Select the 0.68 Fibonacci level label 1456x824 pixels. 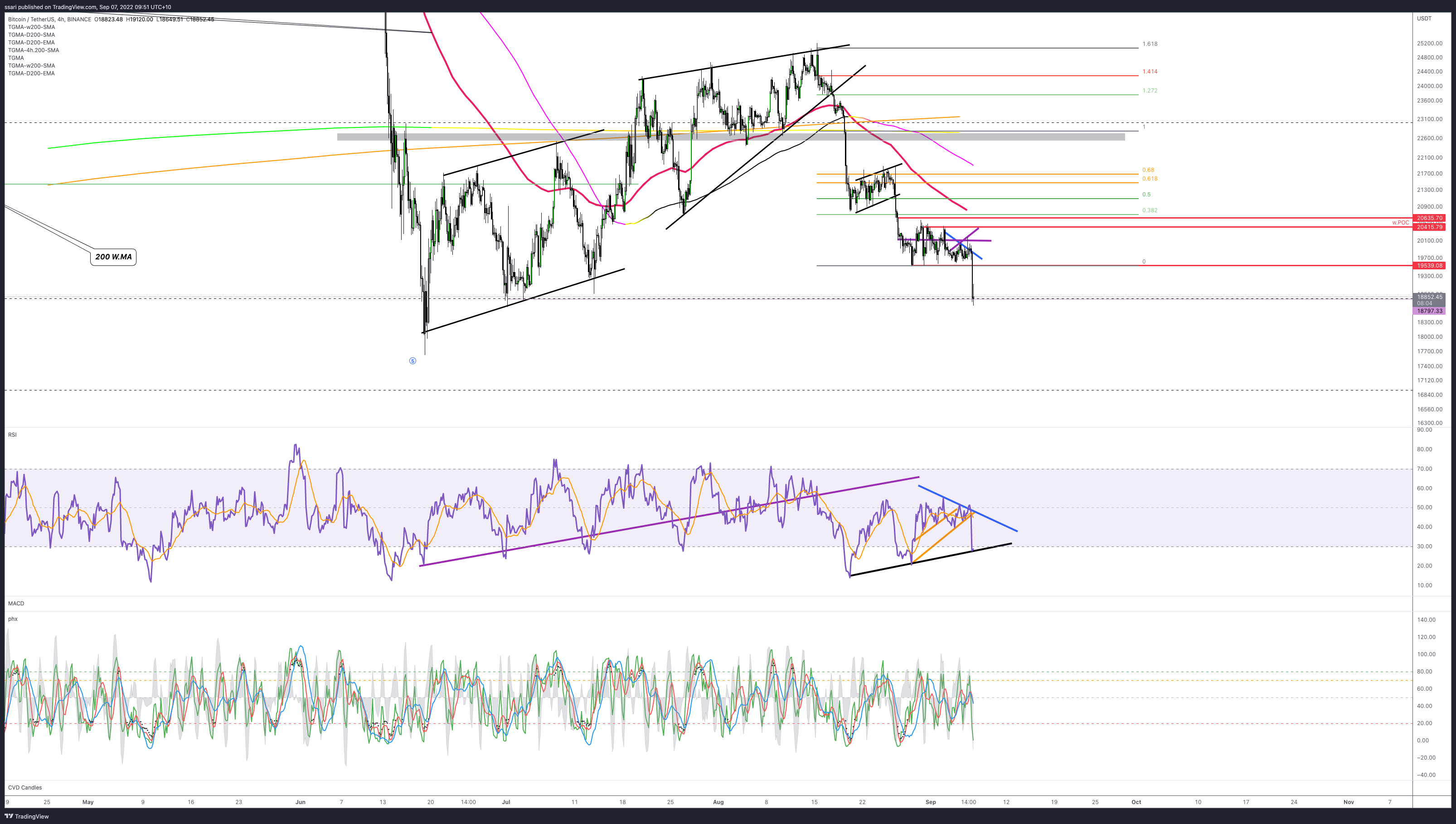coord(1148,170)
